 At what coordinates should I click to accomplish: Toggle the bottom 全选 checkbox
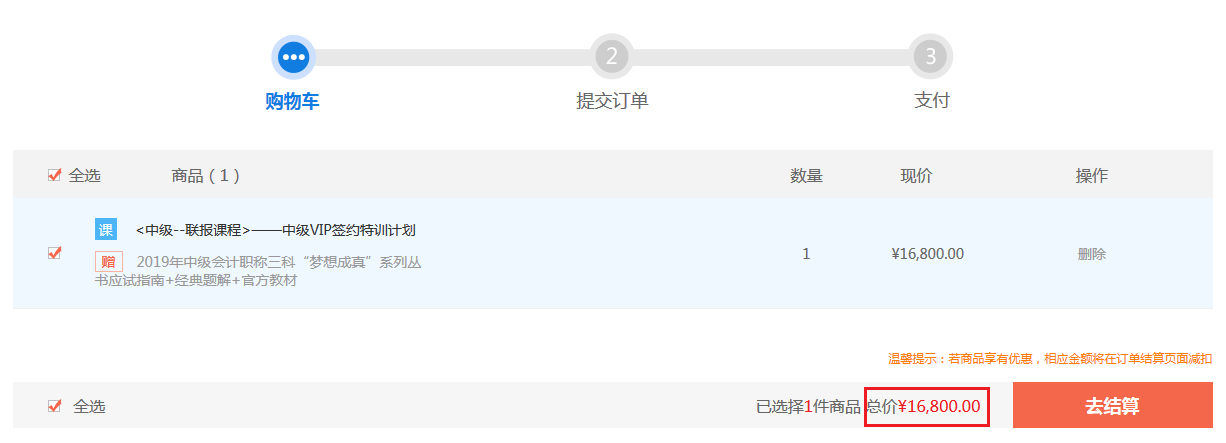click(x=55, y=406)
